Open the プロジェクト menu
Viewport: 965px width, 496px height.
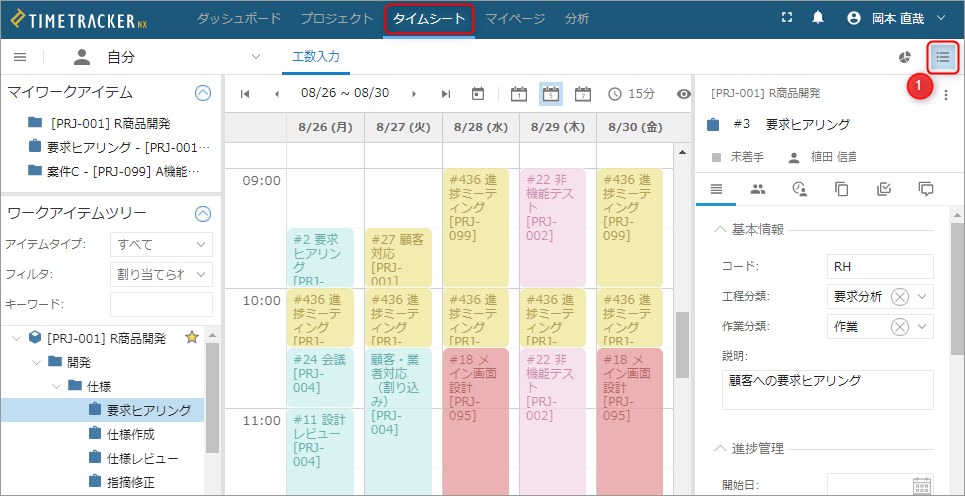337,18
